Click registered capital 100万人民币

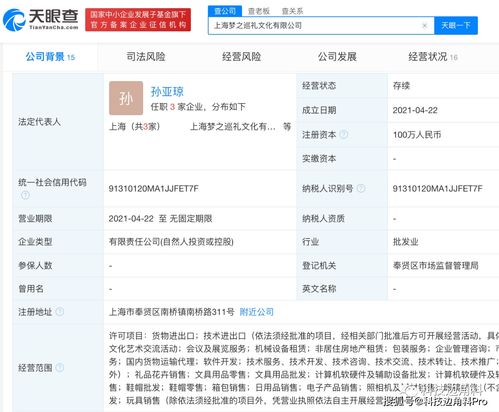417,135
